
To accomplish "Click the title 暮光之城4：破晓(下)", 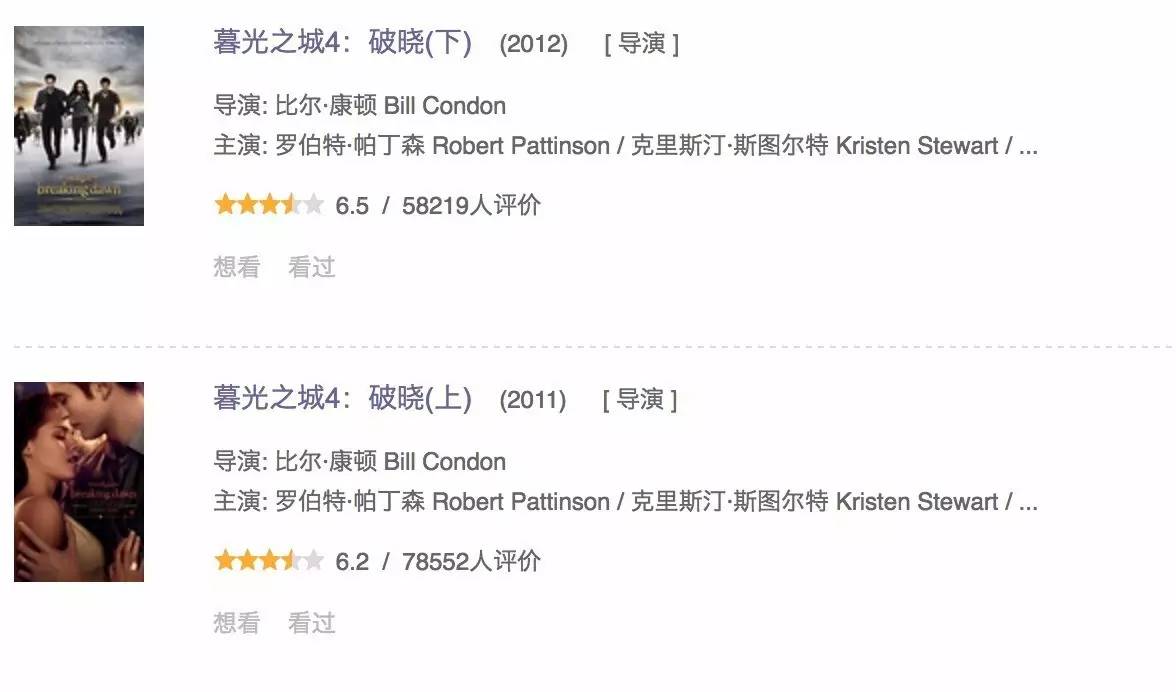I will 342,44.
